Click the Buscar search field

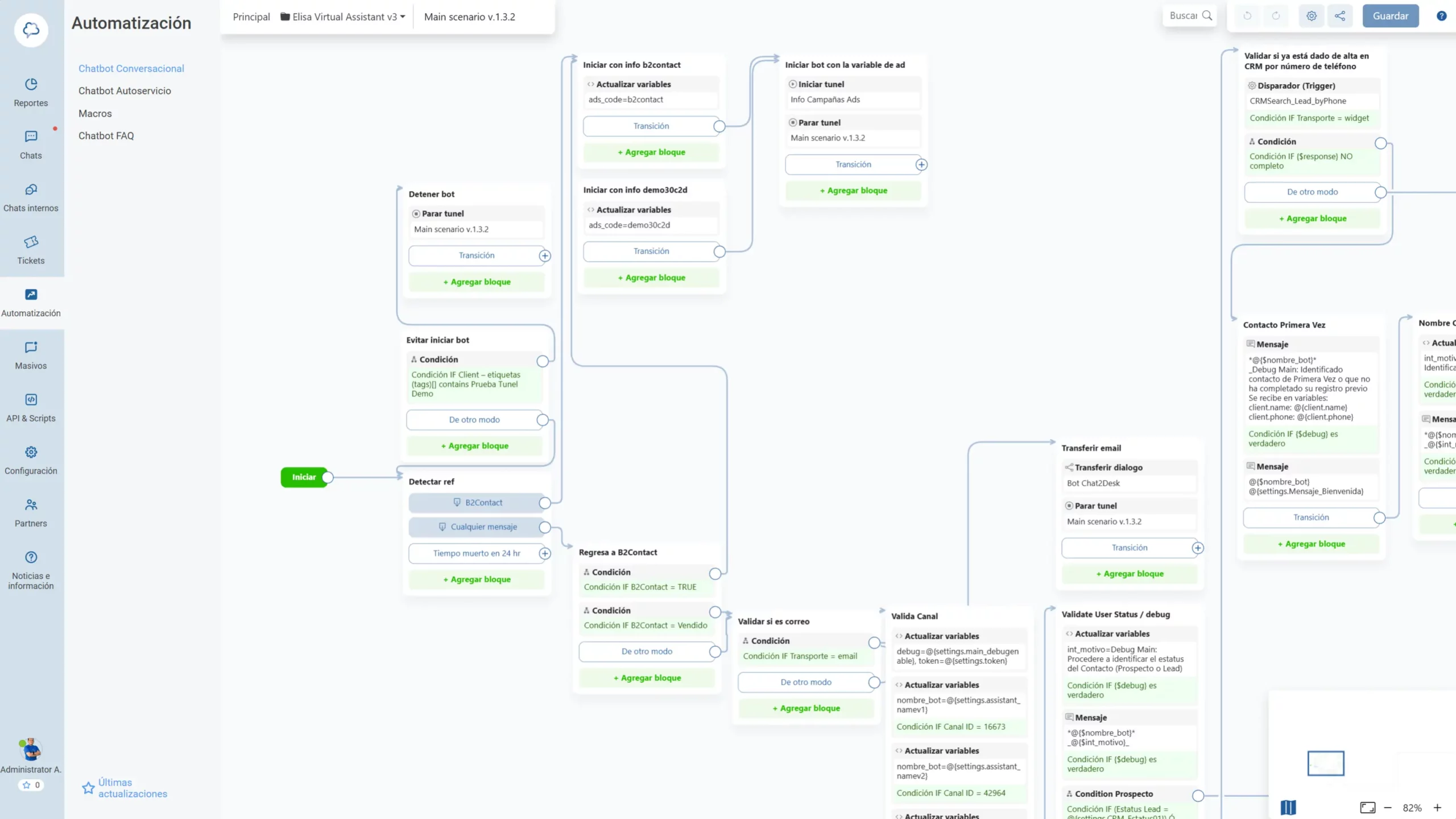tap(1188, 15)
